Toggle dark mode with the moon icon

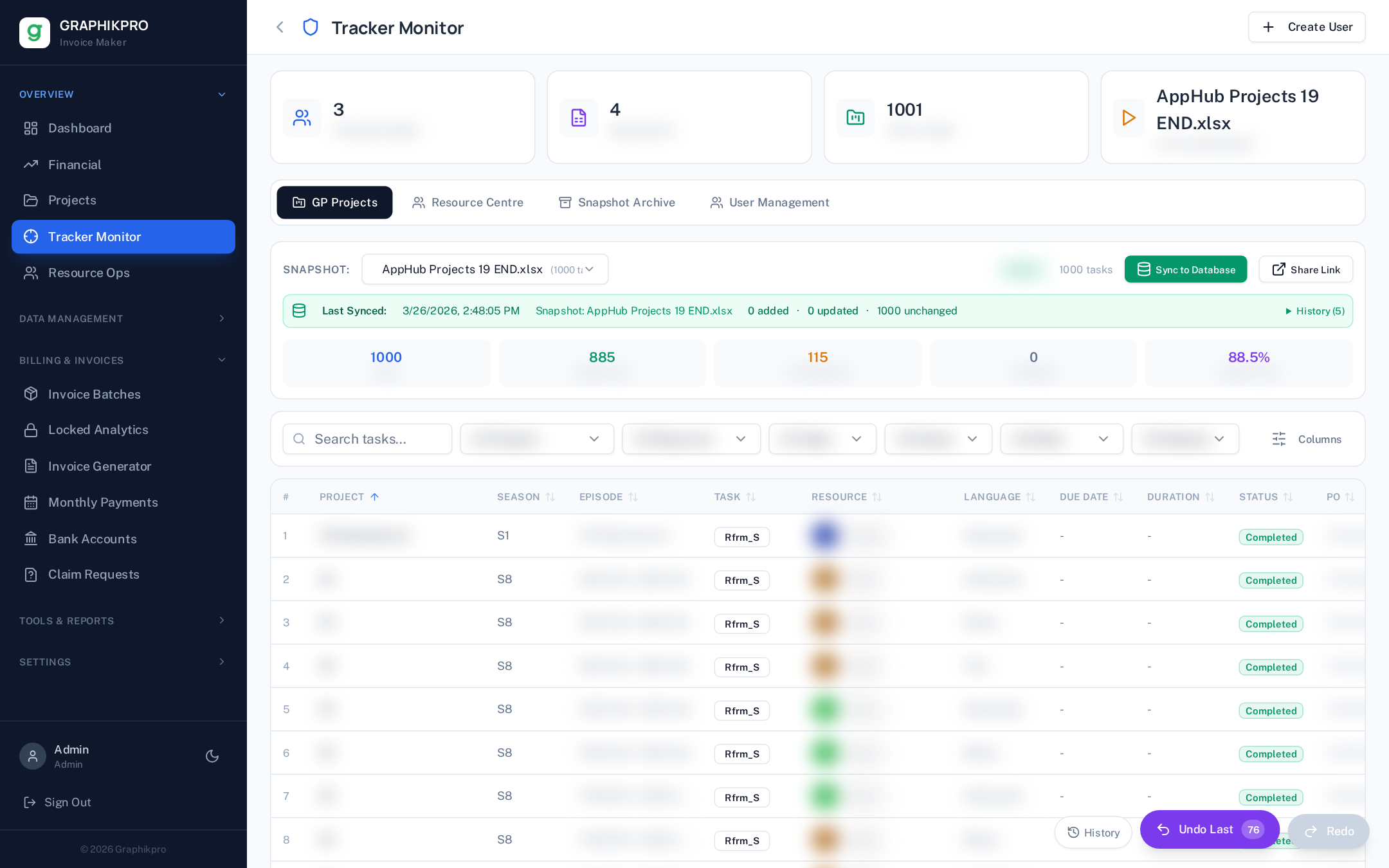coord(212,756)
